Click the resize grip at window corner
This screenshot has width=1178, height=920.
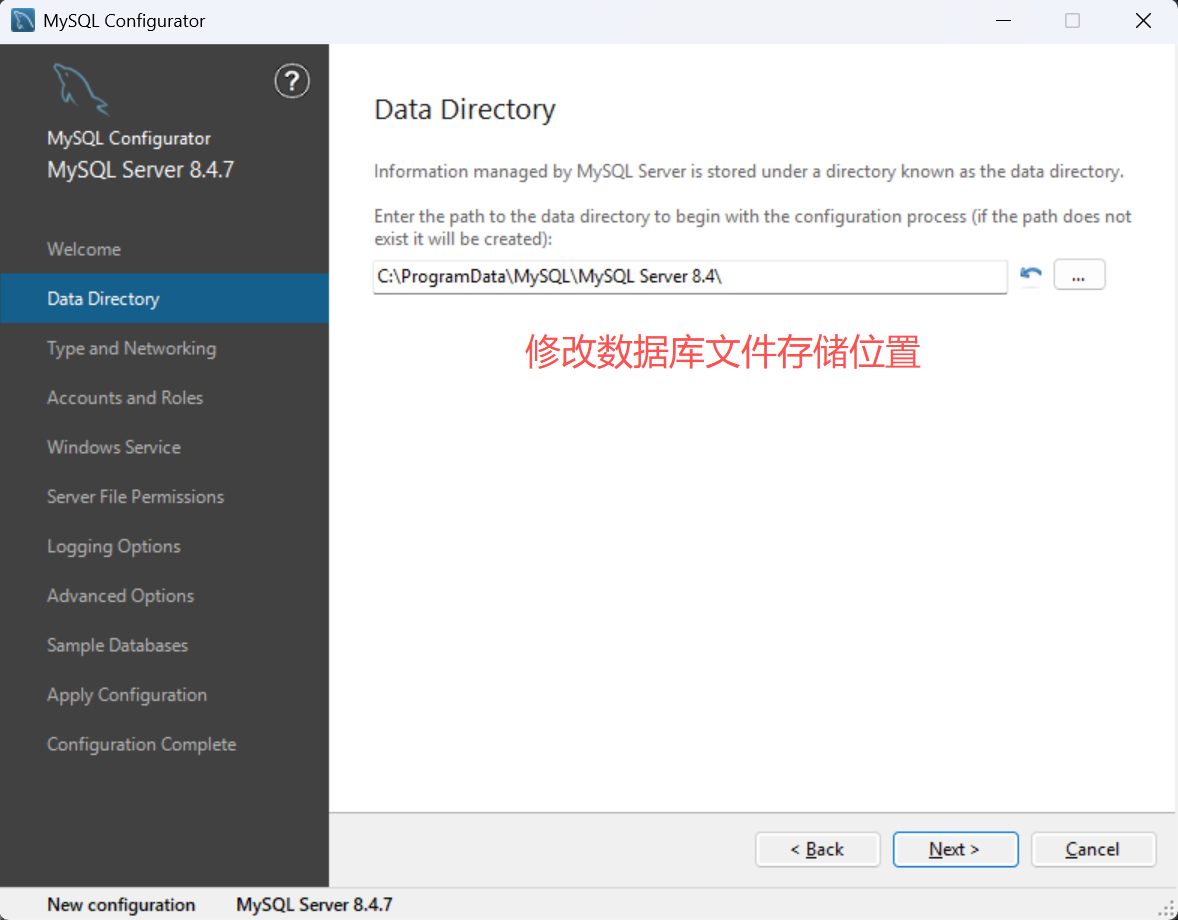tap(1166, 909)
